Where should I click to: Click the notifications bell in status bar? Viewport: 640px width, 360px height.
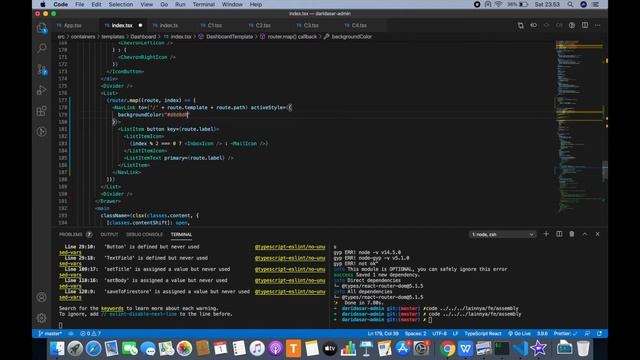pos(600,333)
